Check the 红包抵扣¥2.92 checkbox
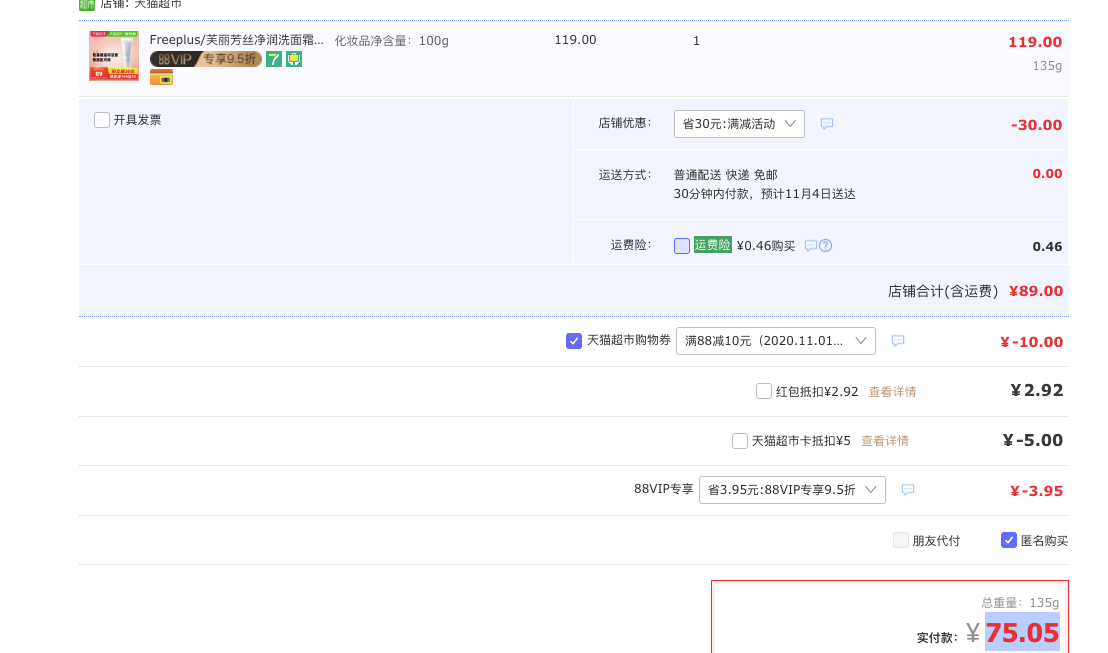The width and height of the screenshot is (1108, 653). point(764,392)
